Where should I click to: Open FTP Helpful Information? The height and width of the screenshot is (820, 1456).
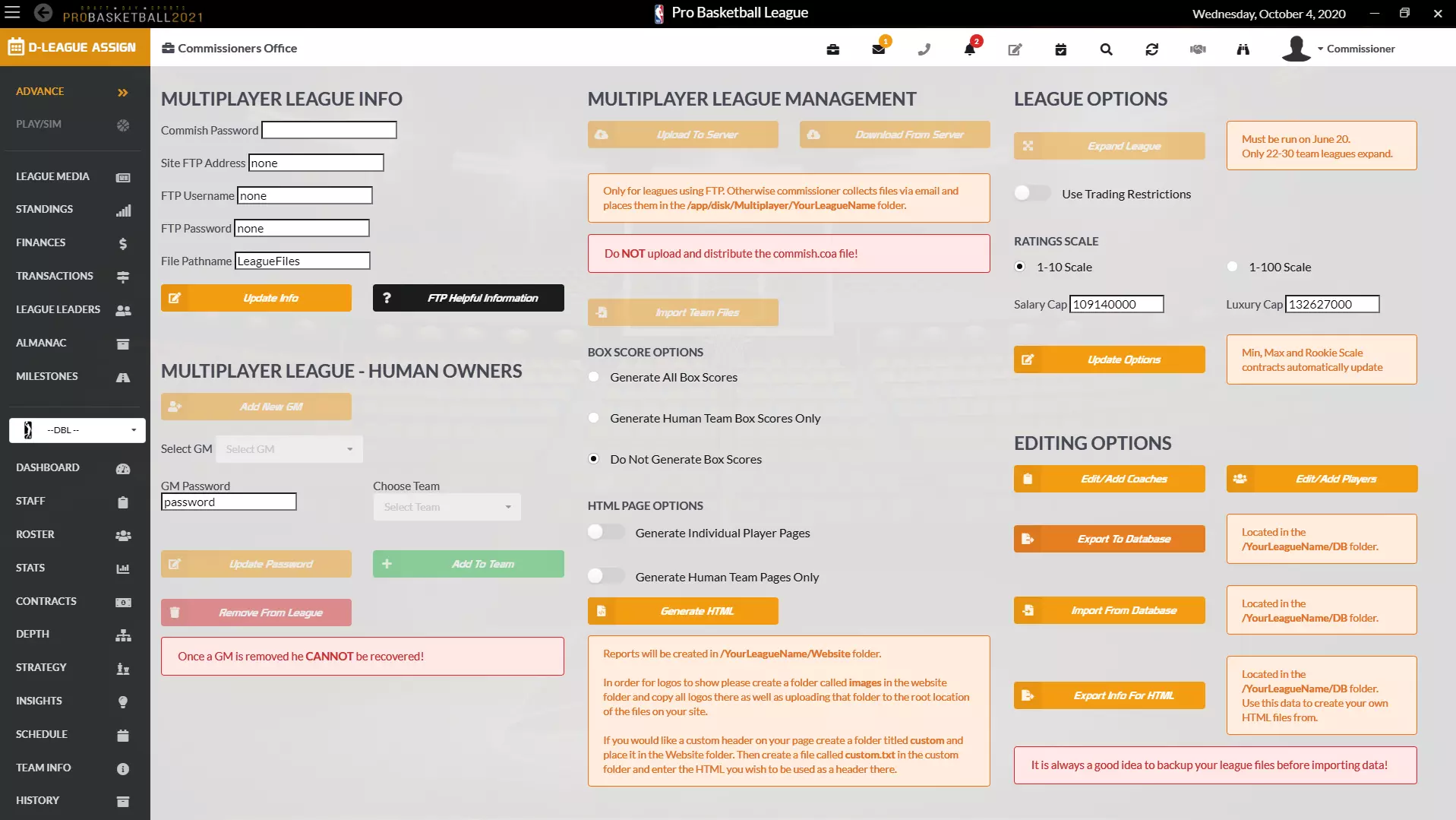468,298
